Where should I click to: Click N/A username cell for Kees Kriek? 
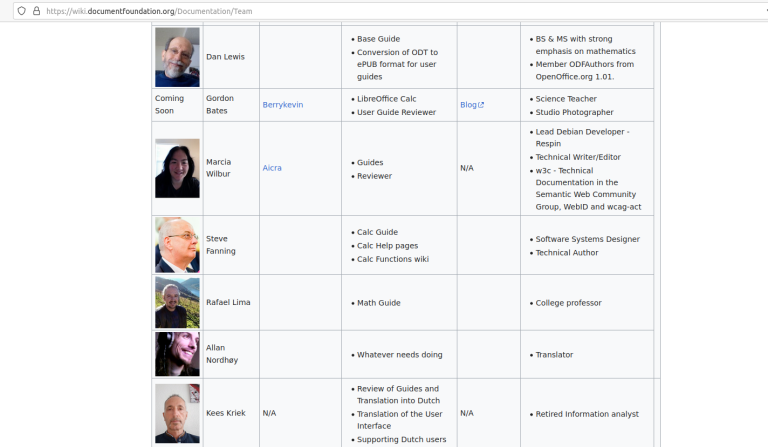pos(269,413)
